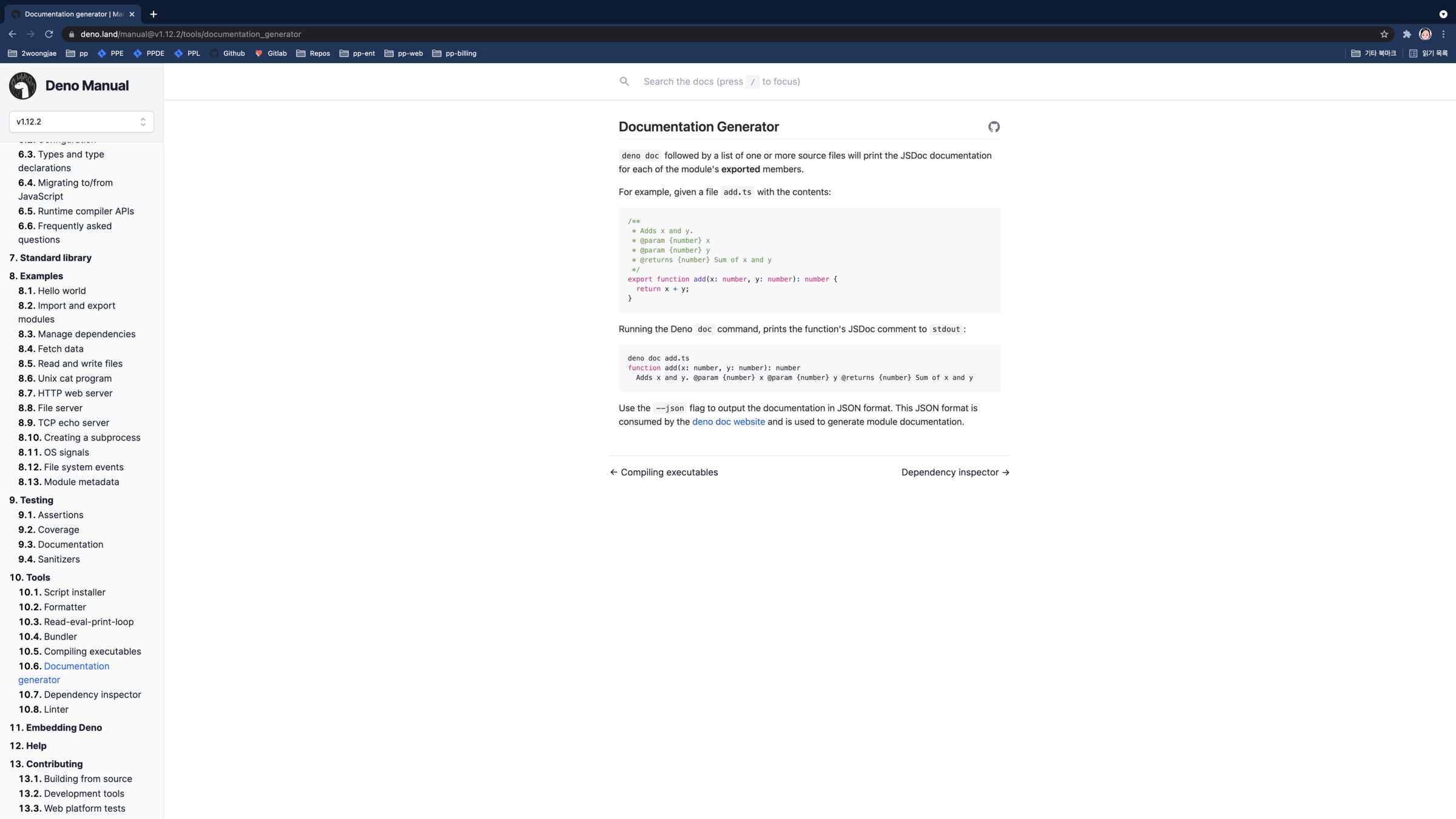Bookmark this page with the star icon
The width and height of the screenshot is (1456, 819).
click(1384, 35)
